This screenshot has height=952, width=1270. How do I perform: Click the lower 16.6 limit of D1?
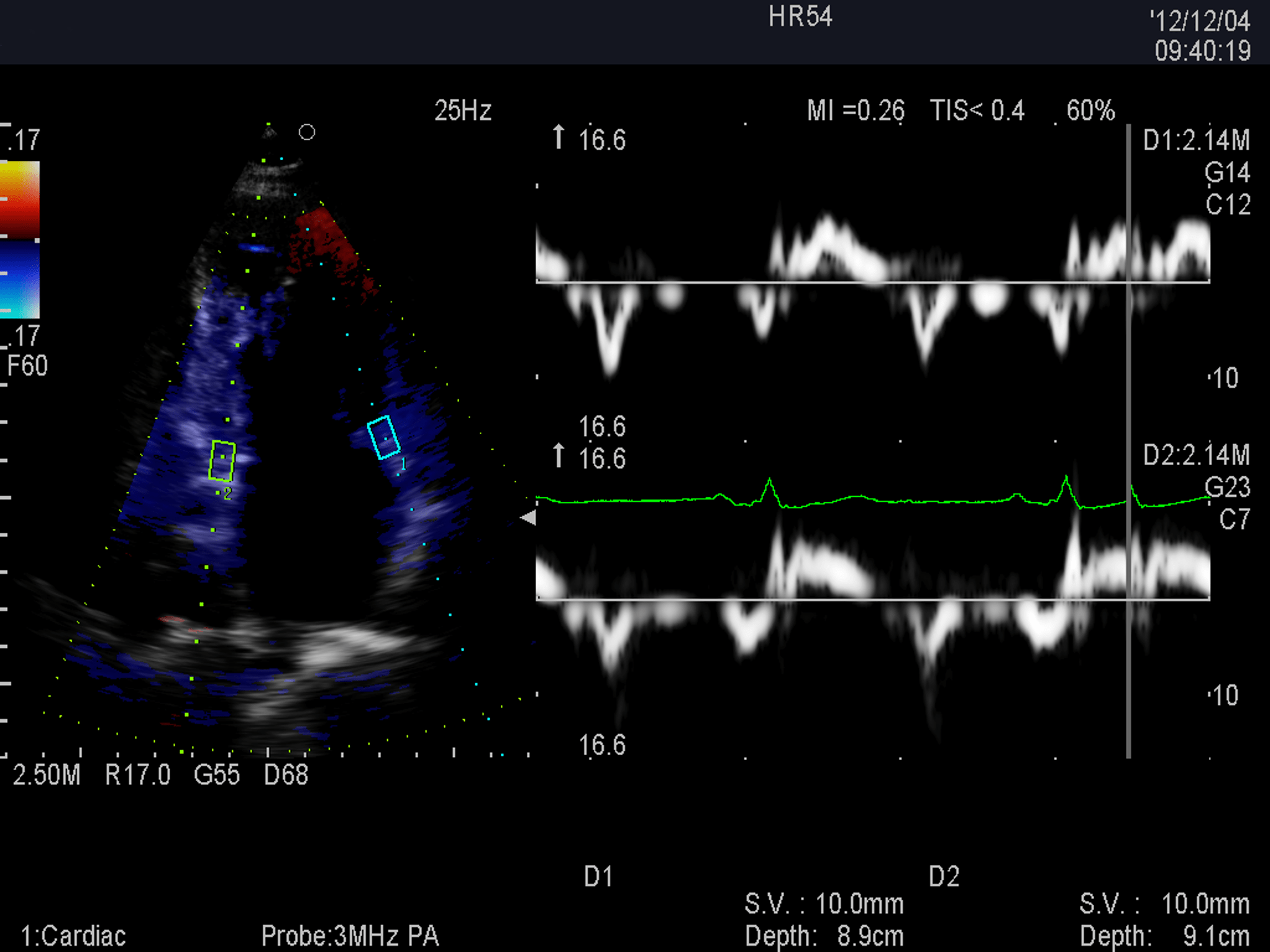pyautogui.click(x=602, y=427)
